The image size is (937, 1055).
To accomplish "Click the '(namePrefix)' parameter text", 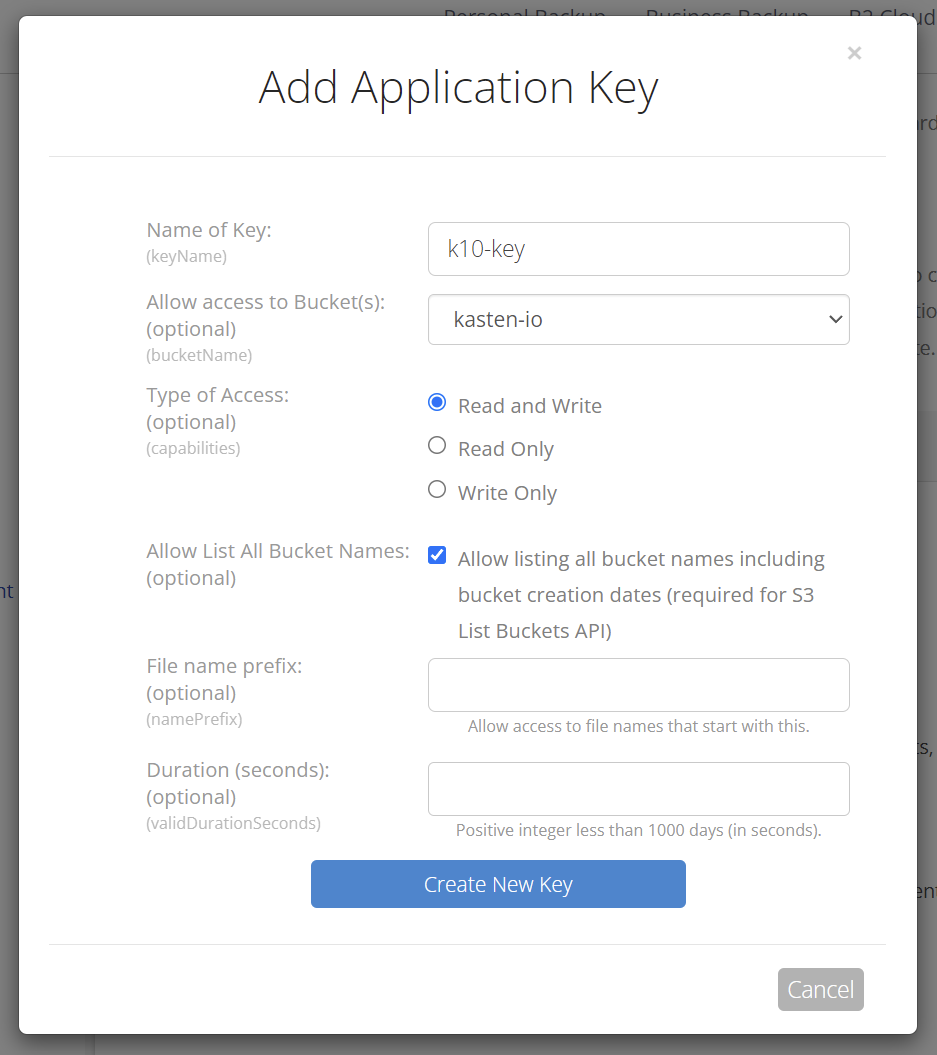I will [x=194, y=719].
